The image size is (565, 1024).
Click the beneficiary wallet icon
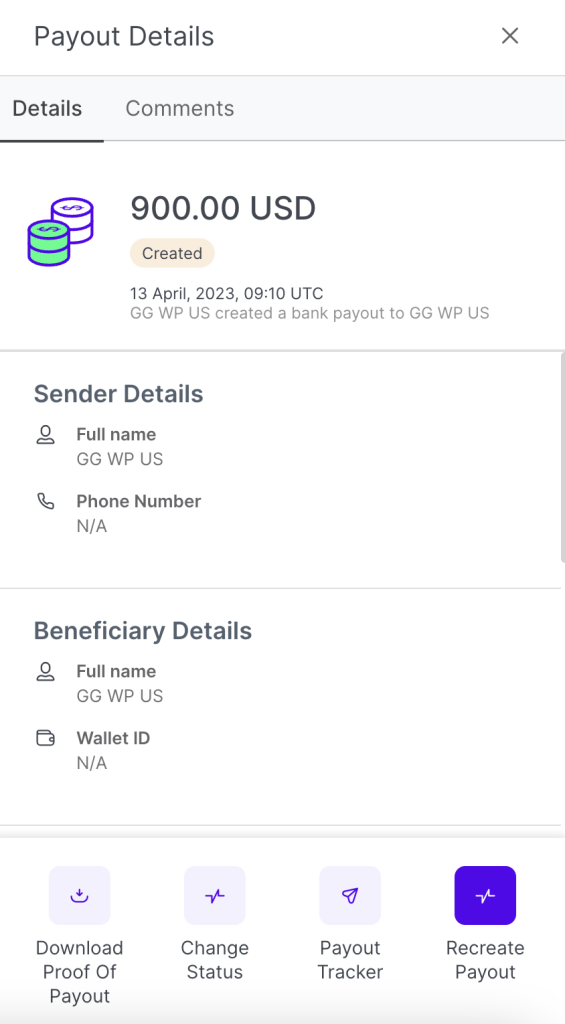[45, 739]
